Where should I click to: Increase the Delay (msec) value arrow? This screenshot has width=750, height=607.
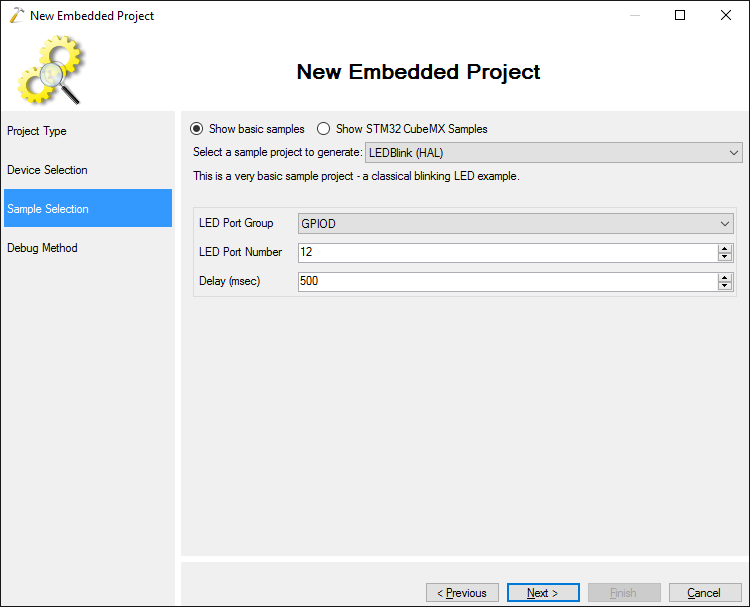pos(725,277)
